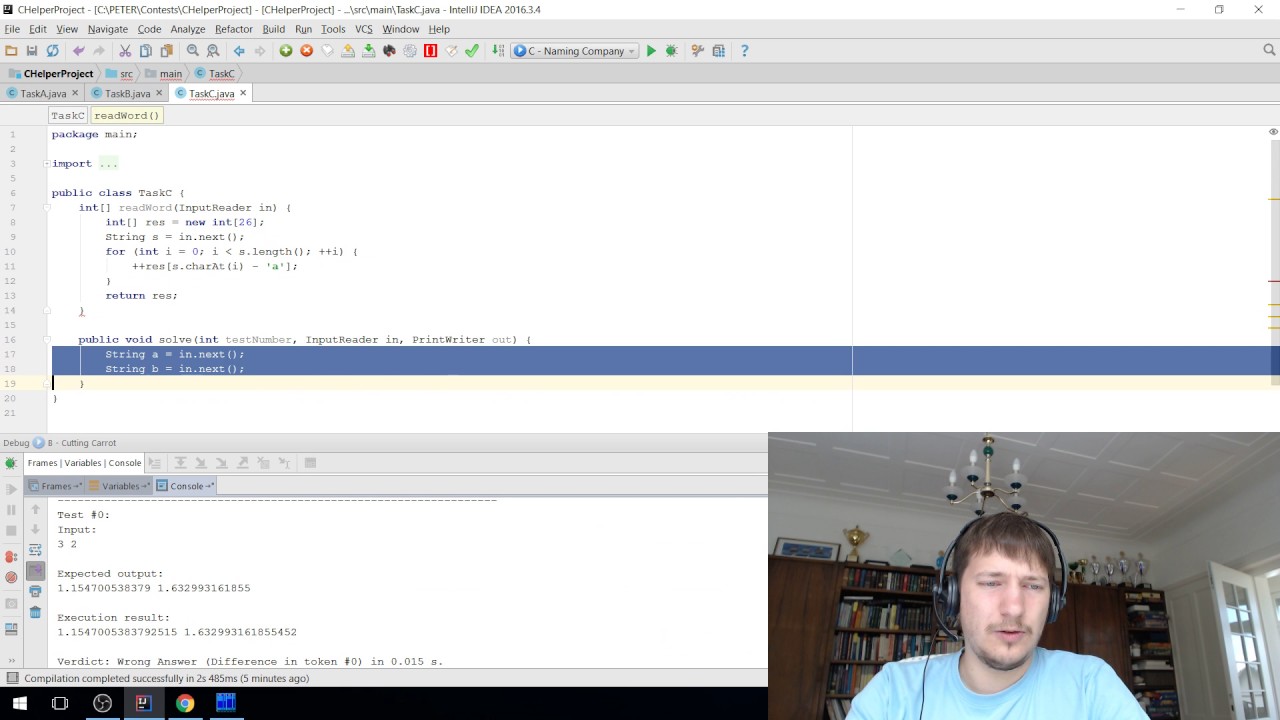Viewport: 1280px width, 720px height.
Task: Open the Frames debugger tab
Action: 55,486
